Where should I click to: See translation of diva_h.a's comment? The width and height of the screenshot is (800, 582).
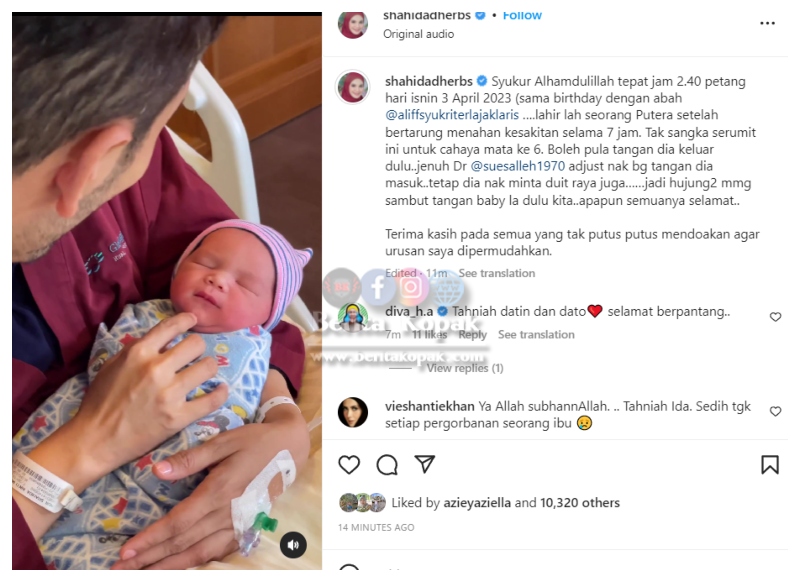(x=536, y=335)
